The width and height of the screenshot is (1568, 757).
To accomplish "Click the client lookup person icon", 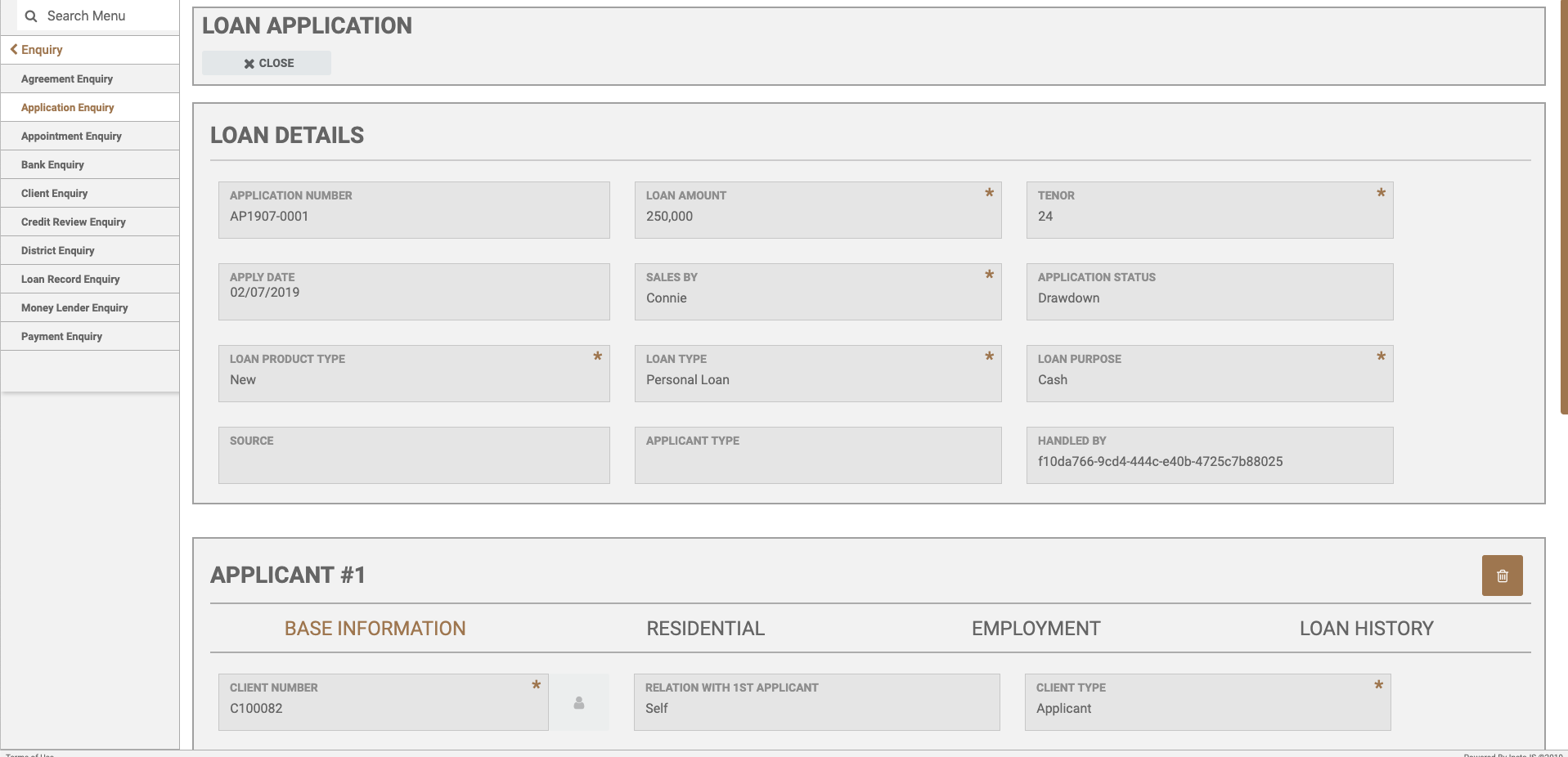I will [x=579, y=702].
